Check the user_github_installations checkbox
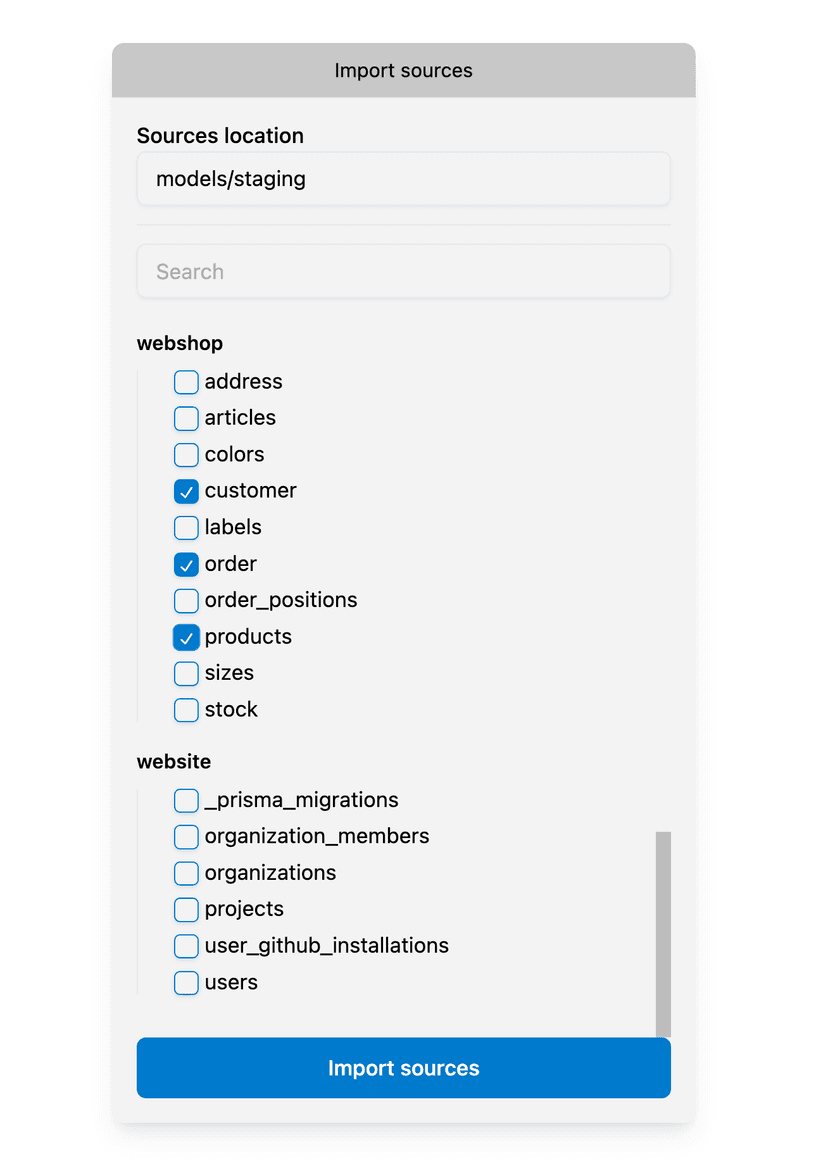The image size is (828, 1171). pos(186,946)
